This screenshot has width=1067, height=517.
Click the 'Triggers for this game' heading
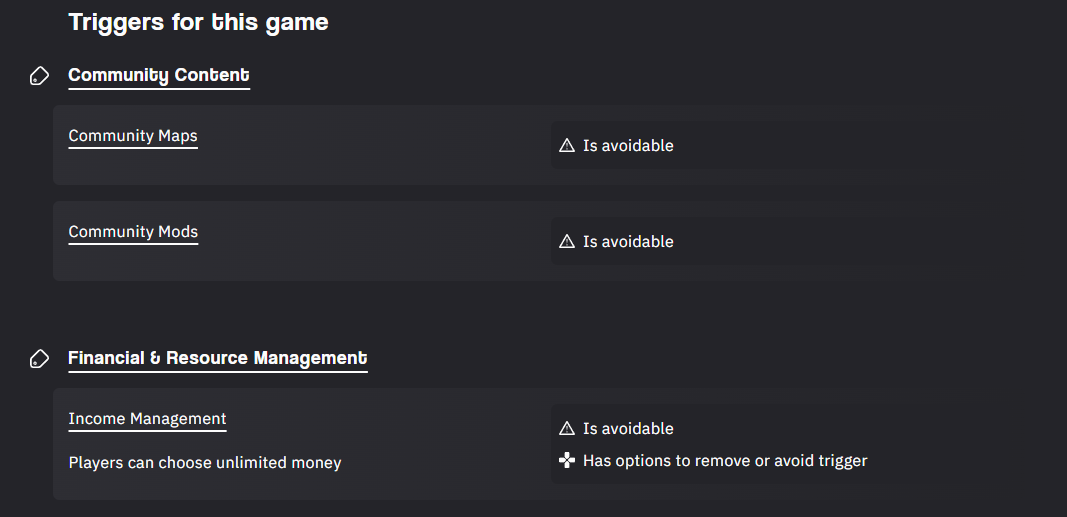[199, 22]
